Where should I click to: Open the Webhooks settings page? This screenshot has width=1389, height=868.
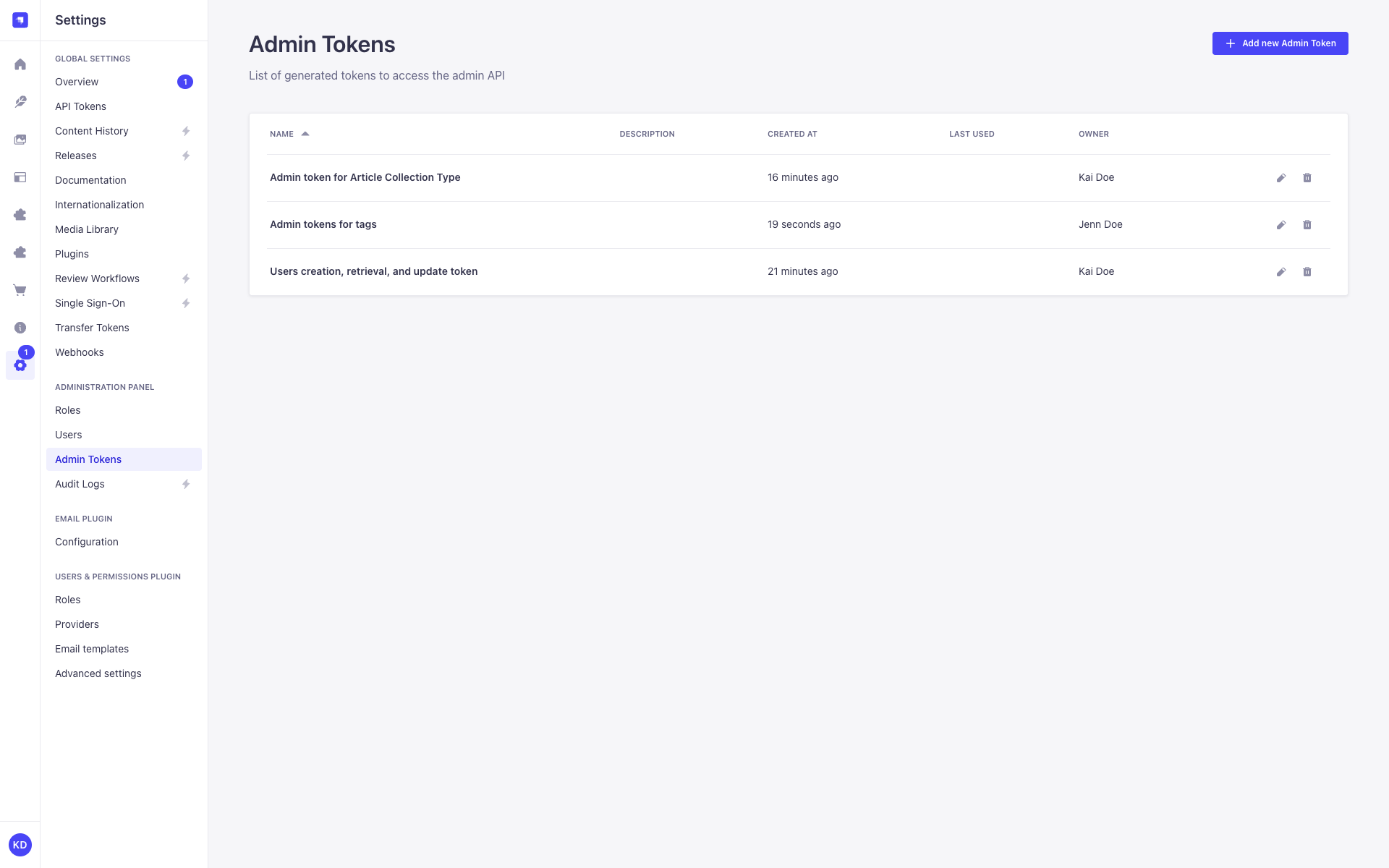coord(80,352)
